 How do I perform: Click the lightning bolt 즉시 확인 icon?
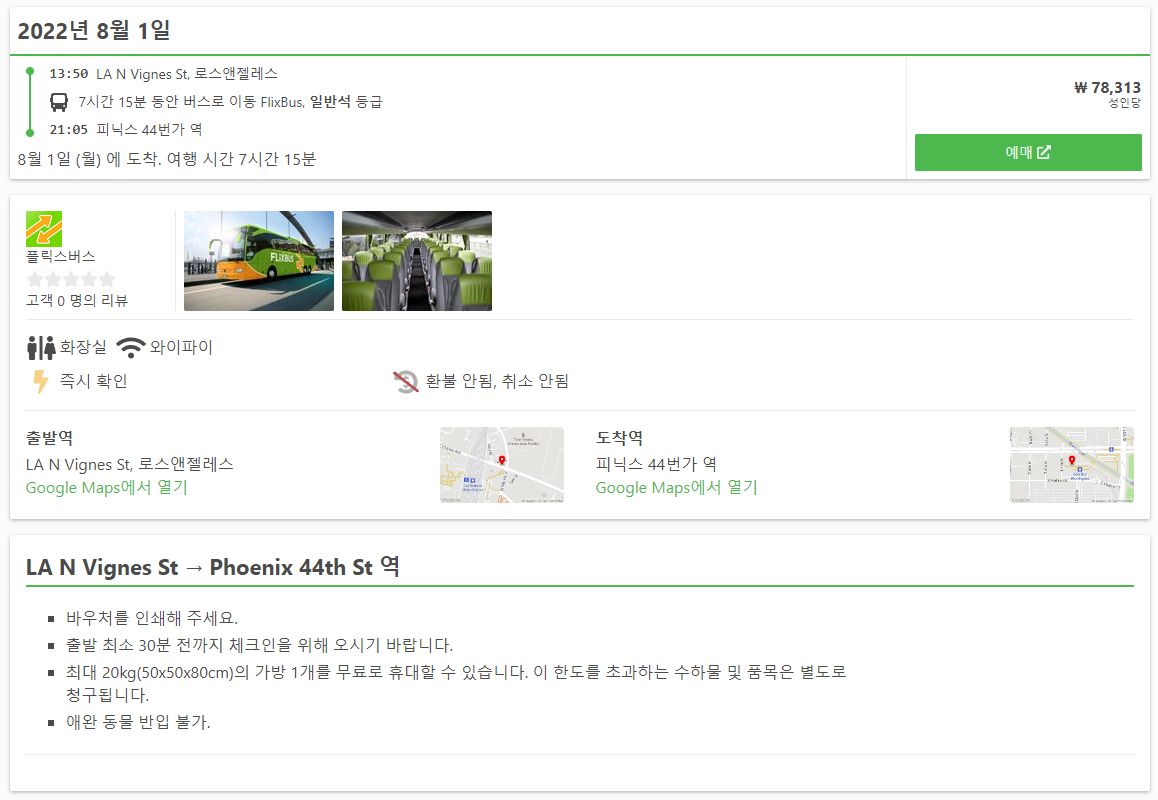pyautogui.click(x=41, y=381)
